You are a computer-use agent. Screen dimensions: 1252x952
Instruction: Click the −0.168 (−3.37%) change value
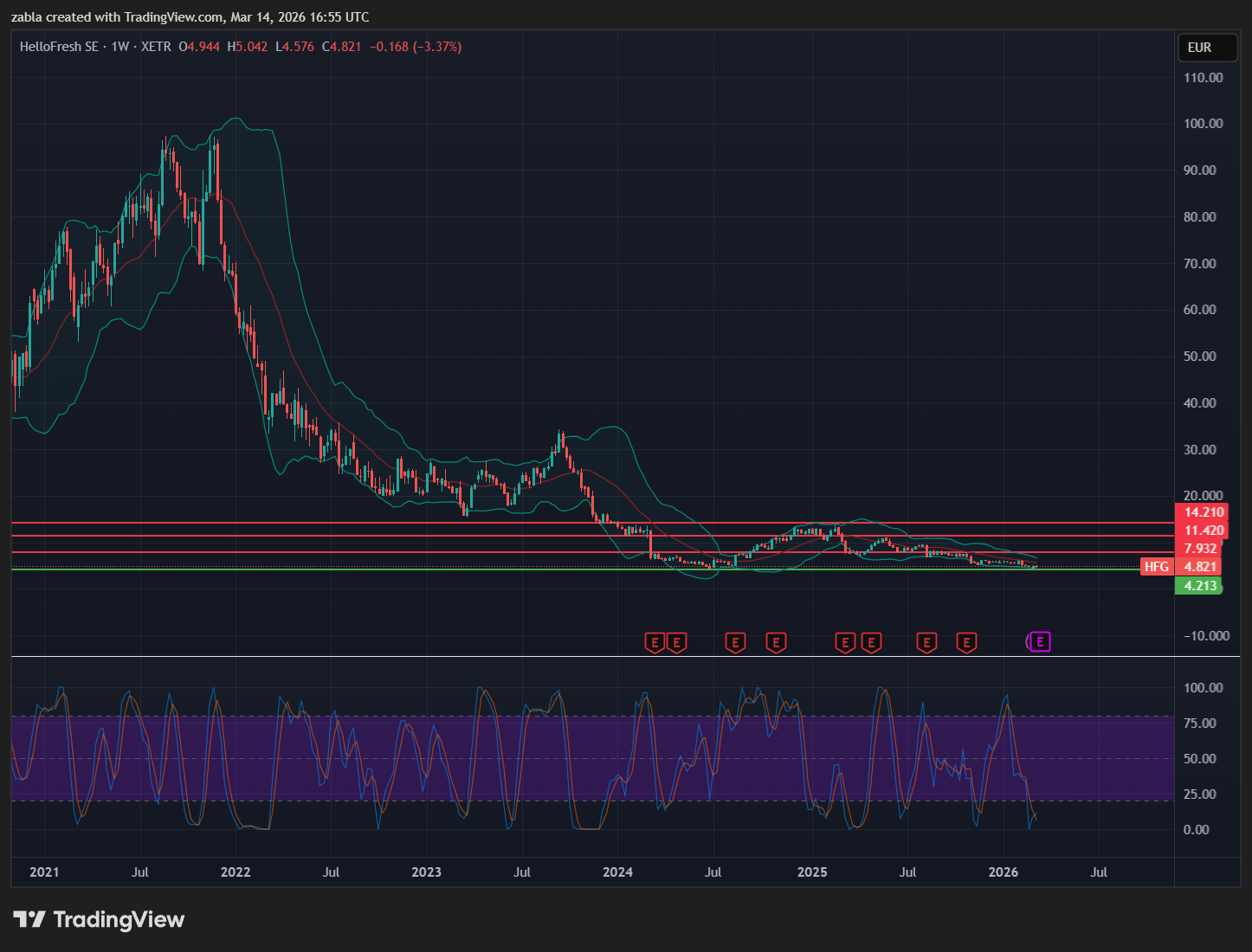(416, 47)
